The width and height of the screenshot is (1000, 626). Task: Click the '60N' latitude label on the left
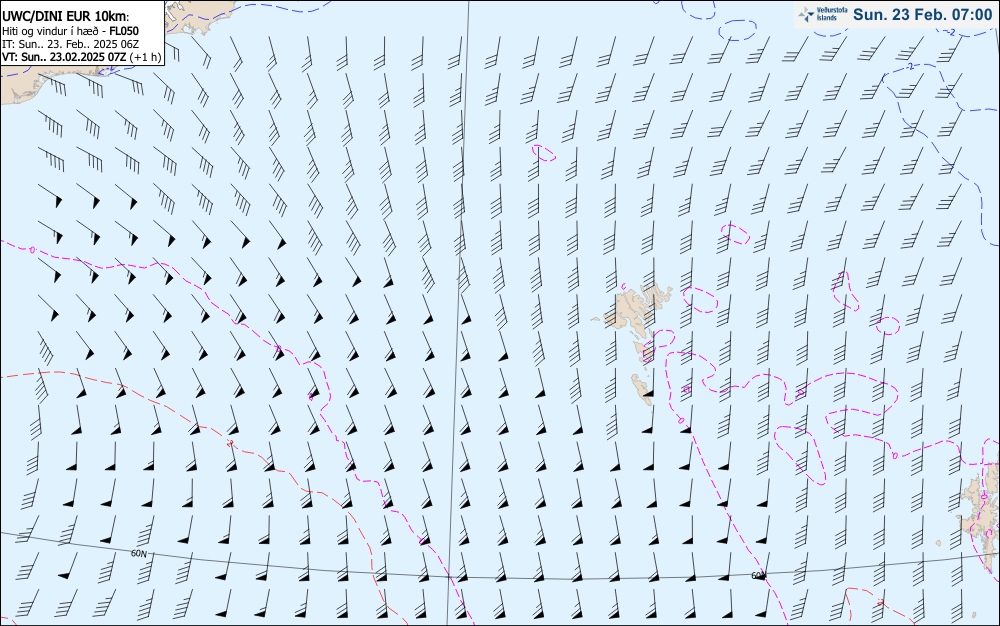pos(138,554)
